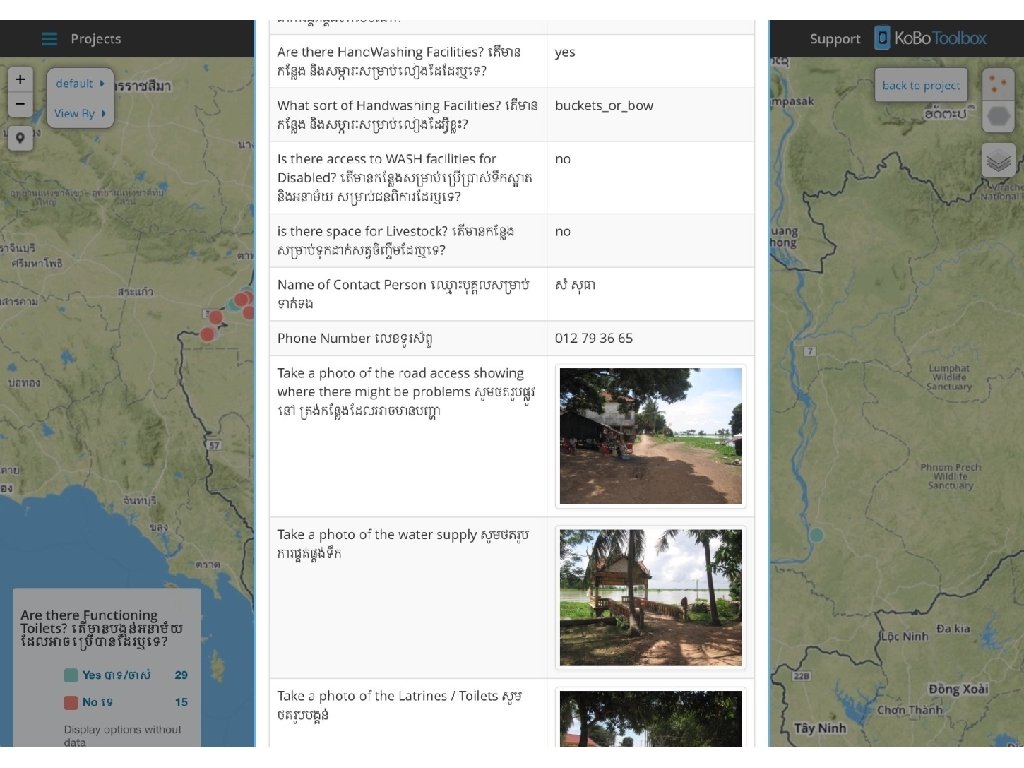Click the Functioning Toilets legend title
The width and height of the screenshot is (1024, 768).
point(101,628)
